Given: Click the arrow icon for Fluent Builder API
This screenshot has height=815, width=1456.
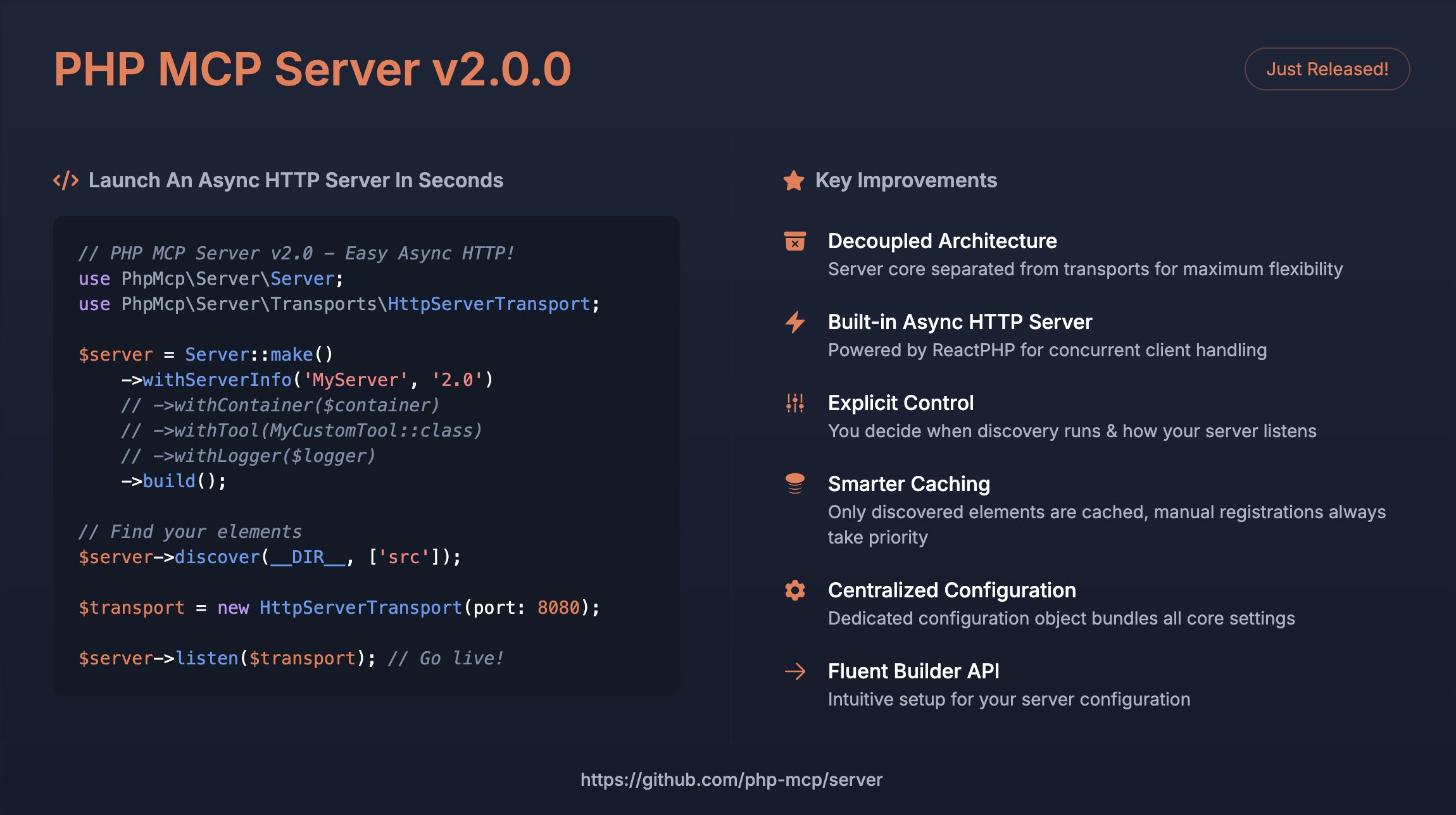Looking at the screenshot, I should (795, 671).
